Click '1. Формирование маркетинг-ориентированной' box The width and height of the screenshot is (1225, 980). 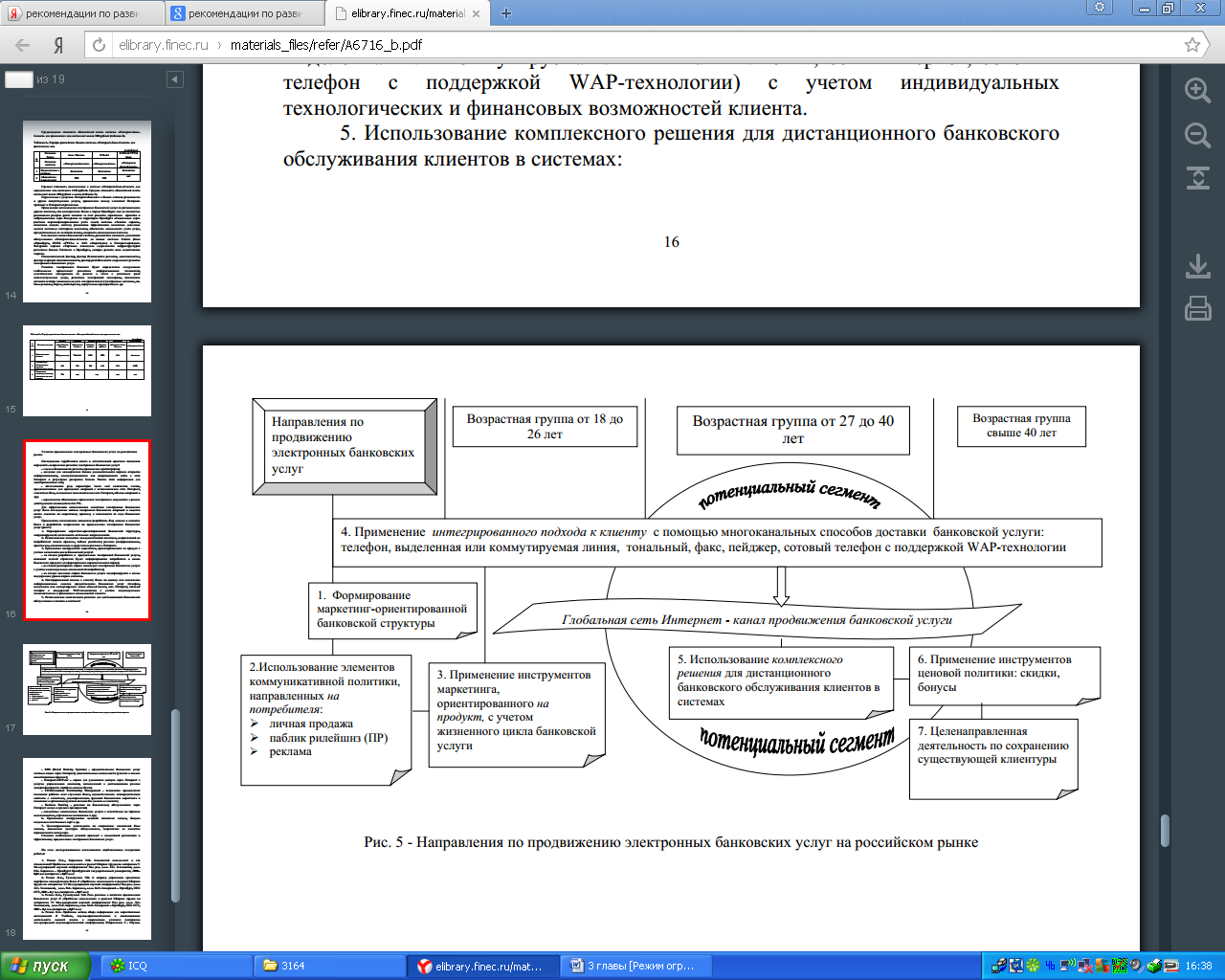point(392,610)
